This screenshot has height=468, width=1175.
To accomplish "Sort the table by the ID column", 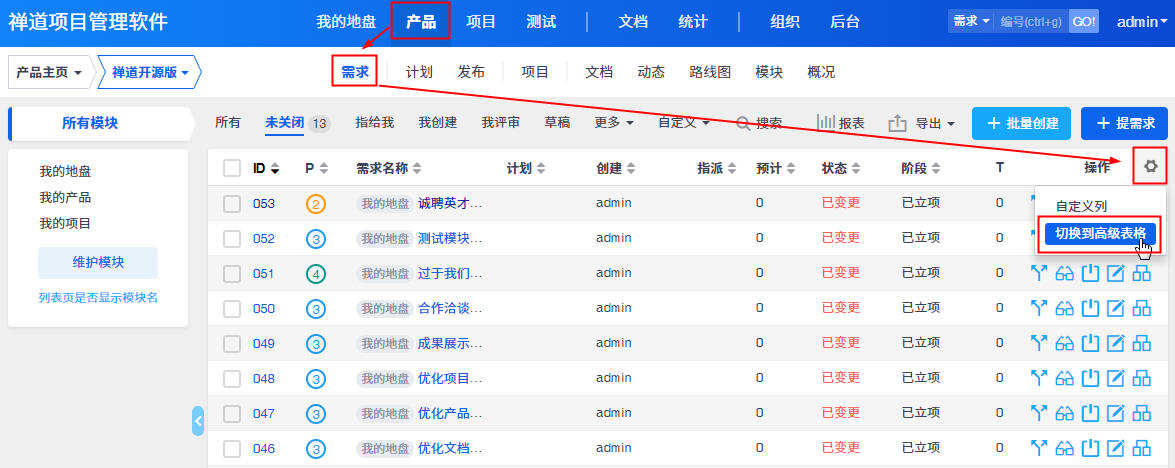I will (x=266, y=168).
